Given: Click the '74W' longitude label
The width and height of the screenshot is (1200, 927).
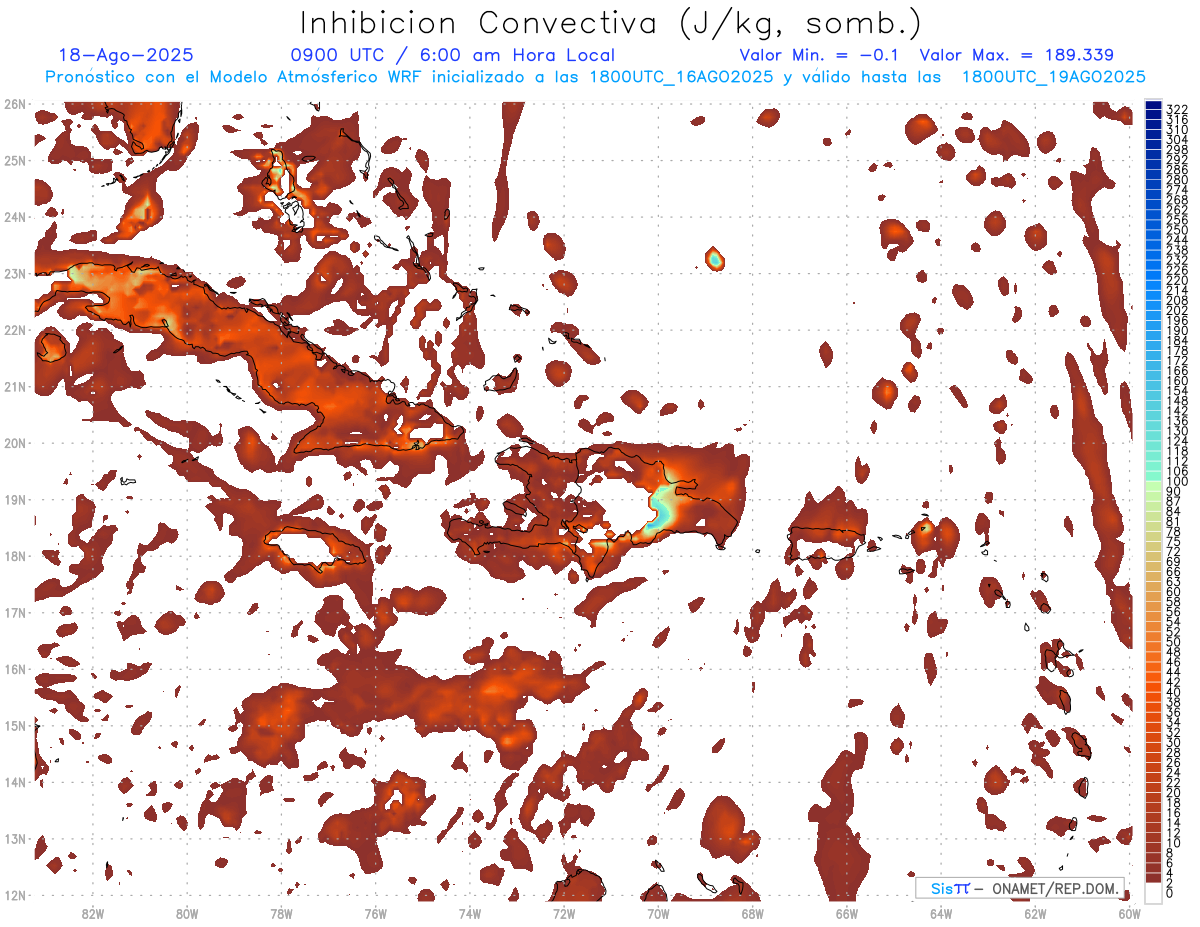Looking at the screenshot, I should pyautogui.click(x=470, y=913).
